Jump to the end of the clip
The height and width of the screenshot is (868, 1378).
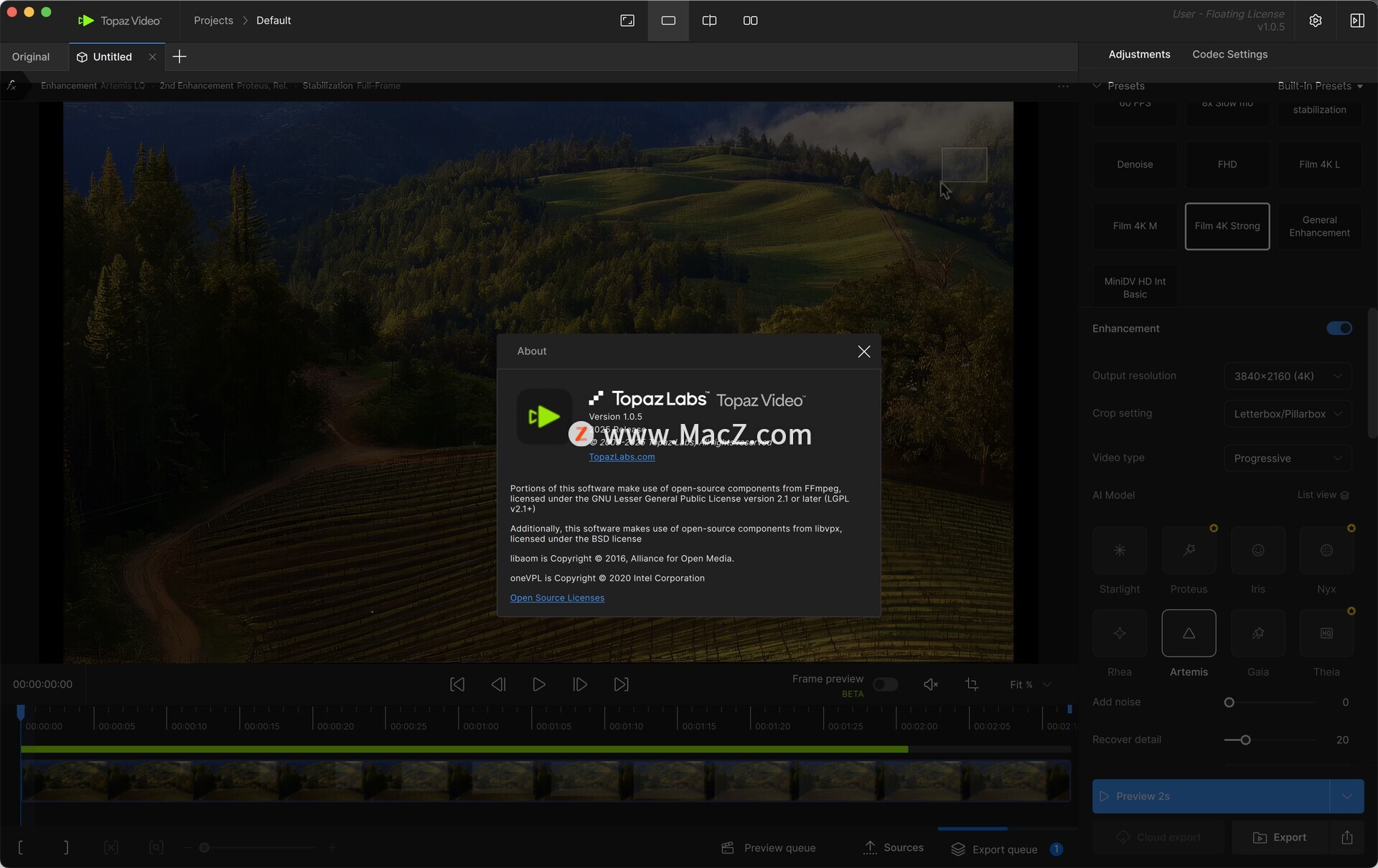(621, 684)
